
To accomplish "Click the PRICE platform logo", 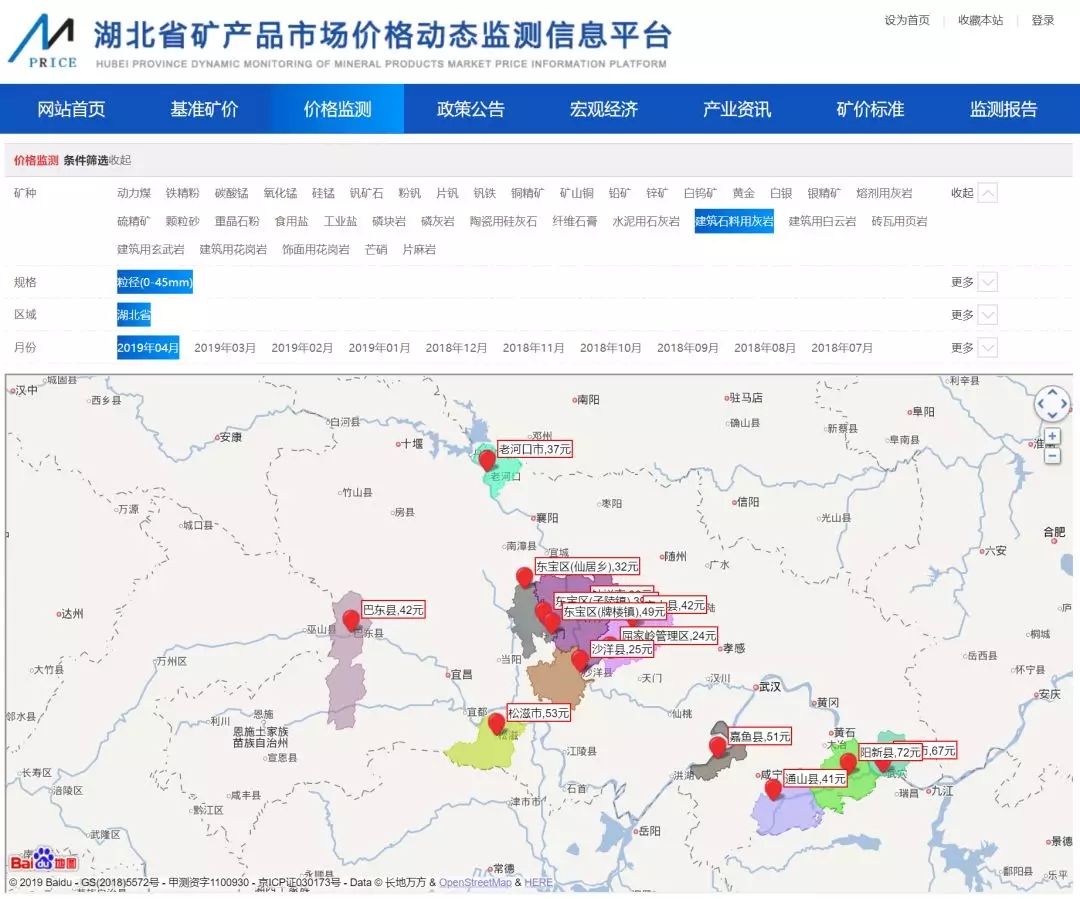I will [x=42, y=41].
